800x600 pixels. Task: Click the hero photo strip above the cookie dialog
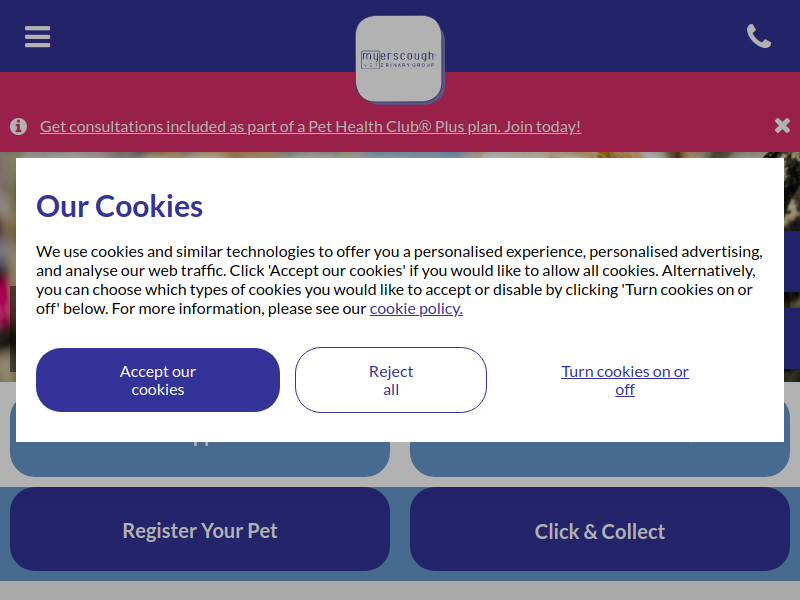click(x=400, y=155)
